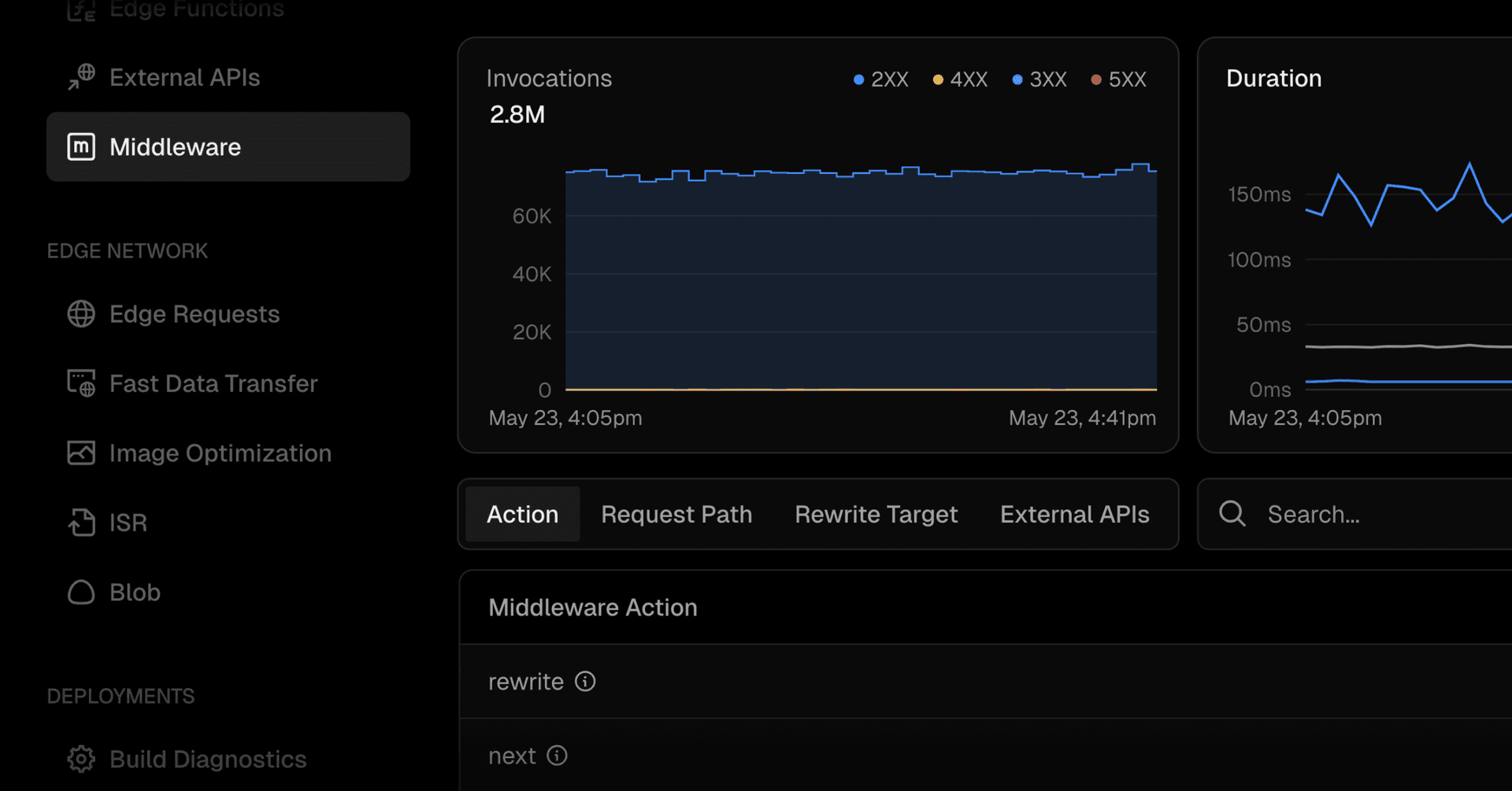Toggle the 4XX legend series

(960, 79)
